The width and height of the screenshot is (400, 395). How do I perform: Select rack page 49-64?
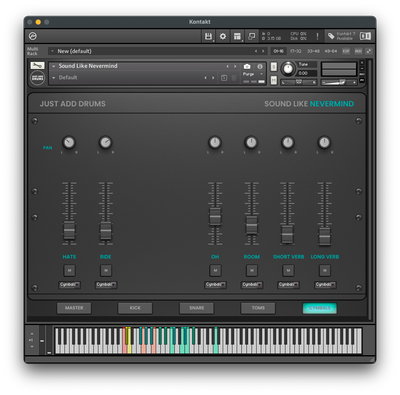331,51
